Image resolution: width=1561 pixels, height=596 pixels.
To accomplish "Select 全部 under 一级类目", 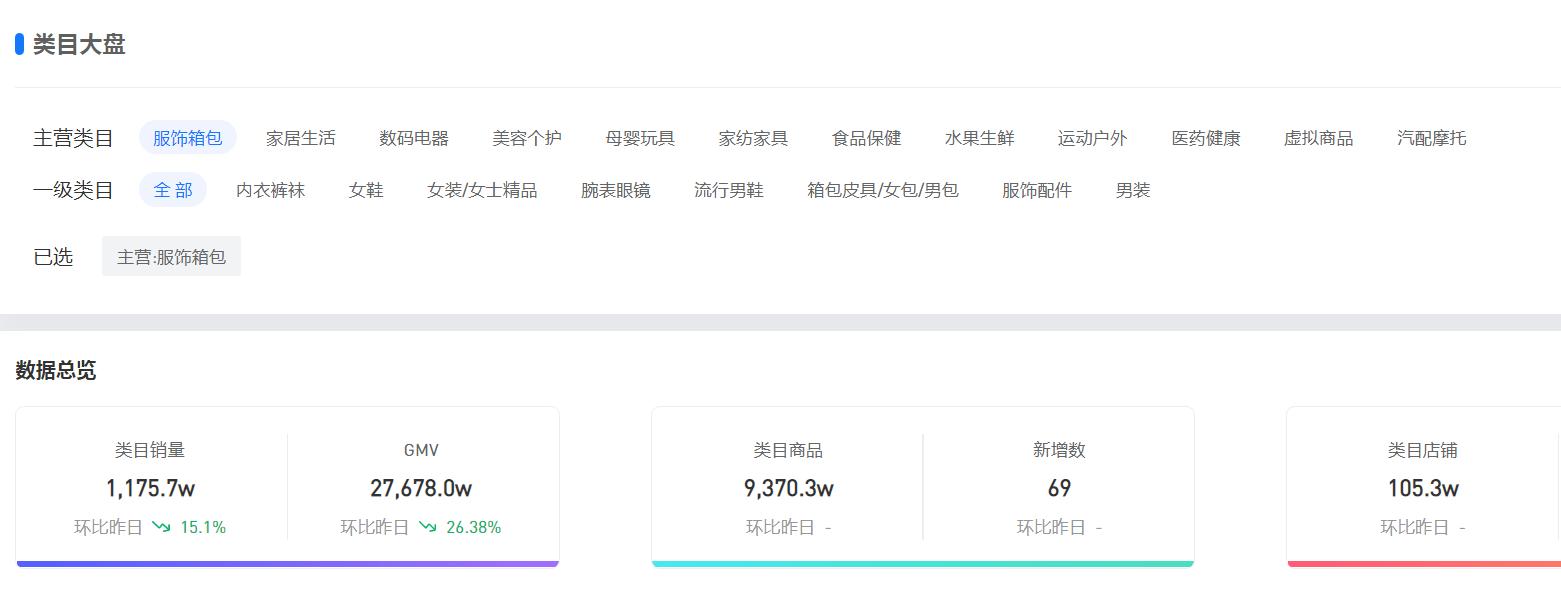I will [x=172, y=189].
